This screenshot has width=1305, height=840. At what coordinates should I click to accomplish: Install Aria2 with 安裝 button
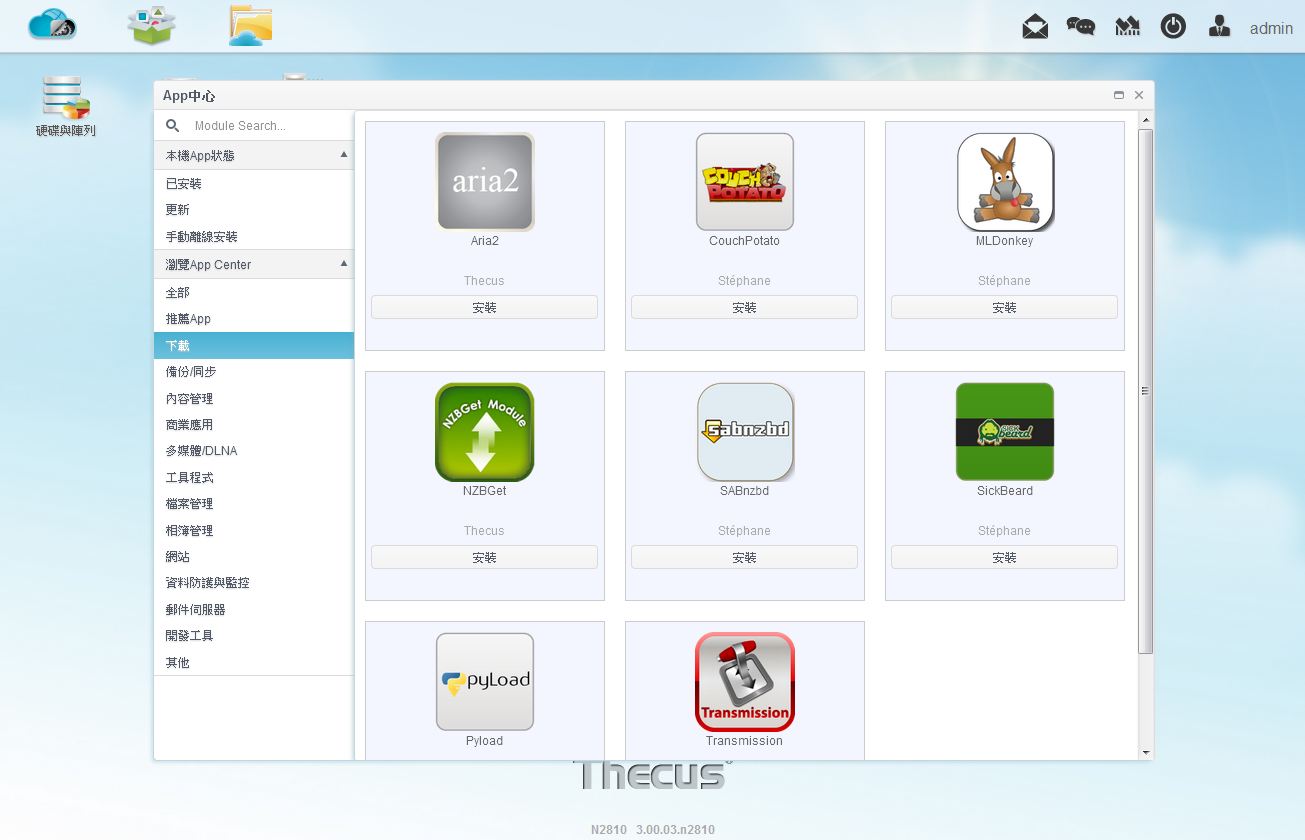coord(485,308)
